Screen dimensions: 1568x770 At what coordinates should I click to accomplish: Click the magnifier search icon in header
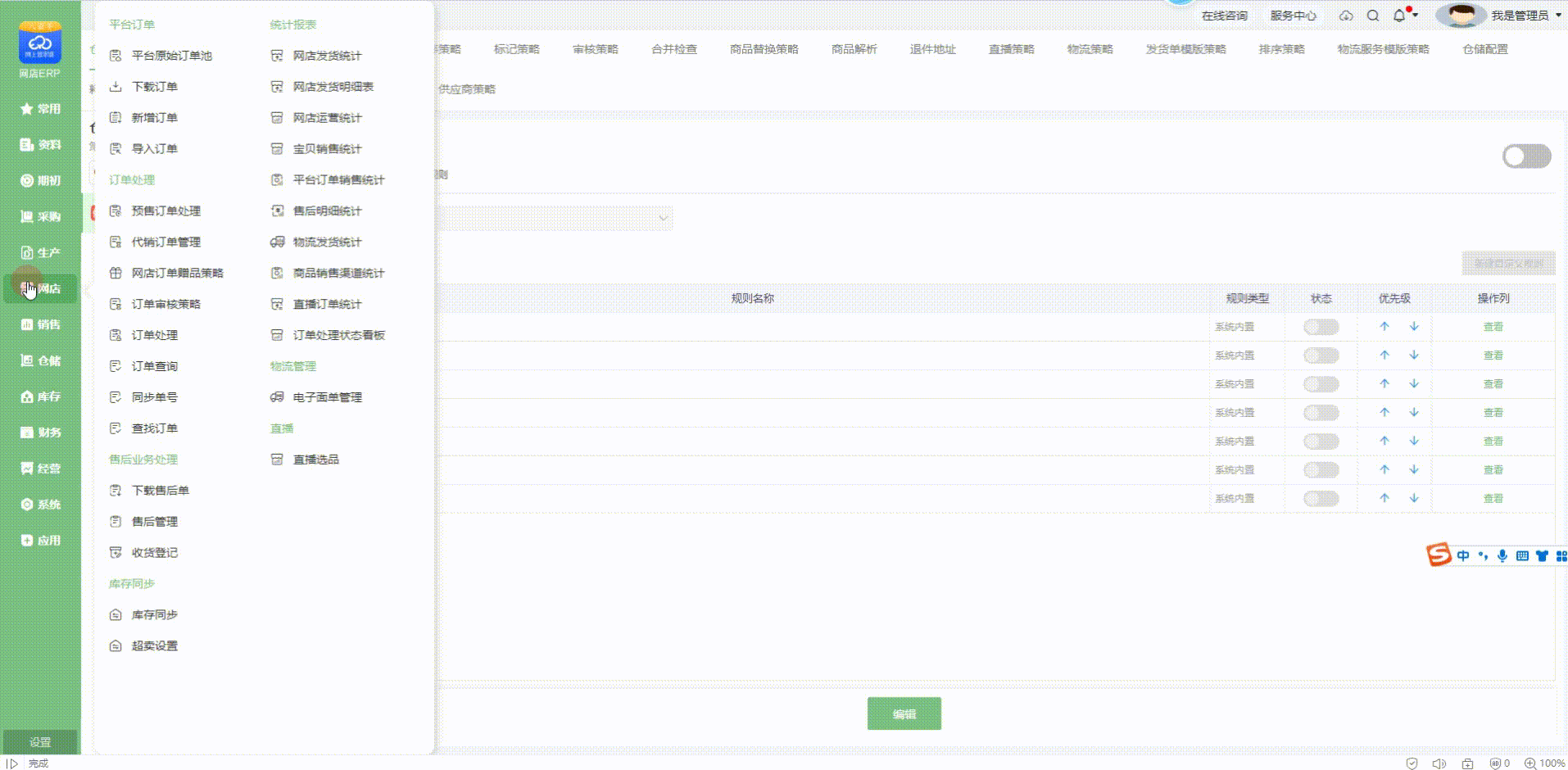(x=1373, y=16)
